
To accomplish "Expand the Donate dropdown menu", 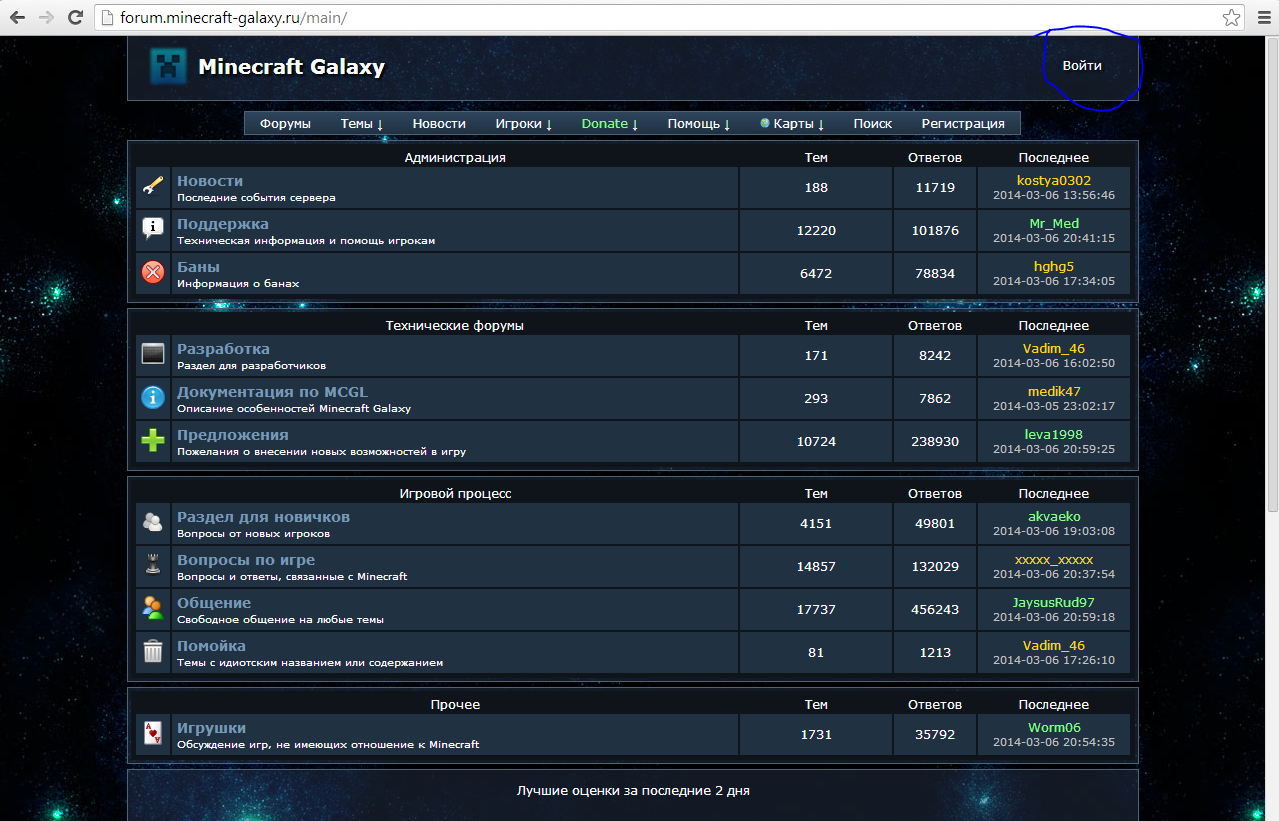I will (x=610, y=124).
